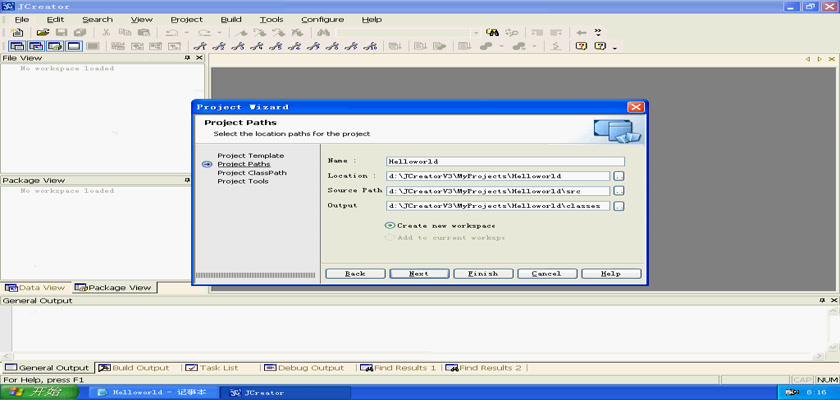Click the gray Find binoculars icon
This screenshot has width=840, height=400.
[x=323, y=33]
